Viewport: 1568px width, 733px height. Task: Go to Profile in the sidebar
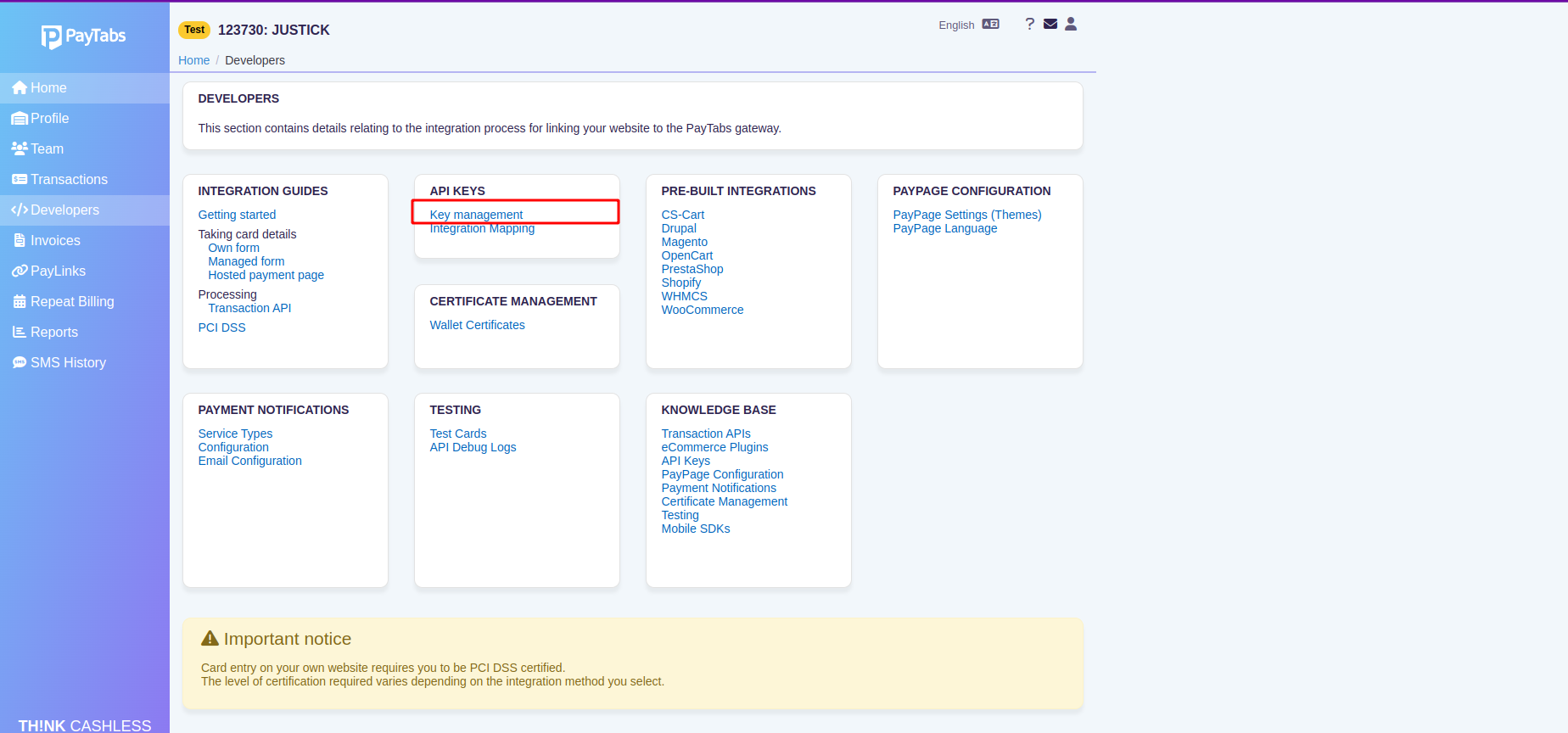(x=85, y=119)
